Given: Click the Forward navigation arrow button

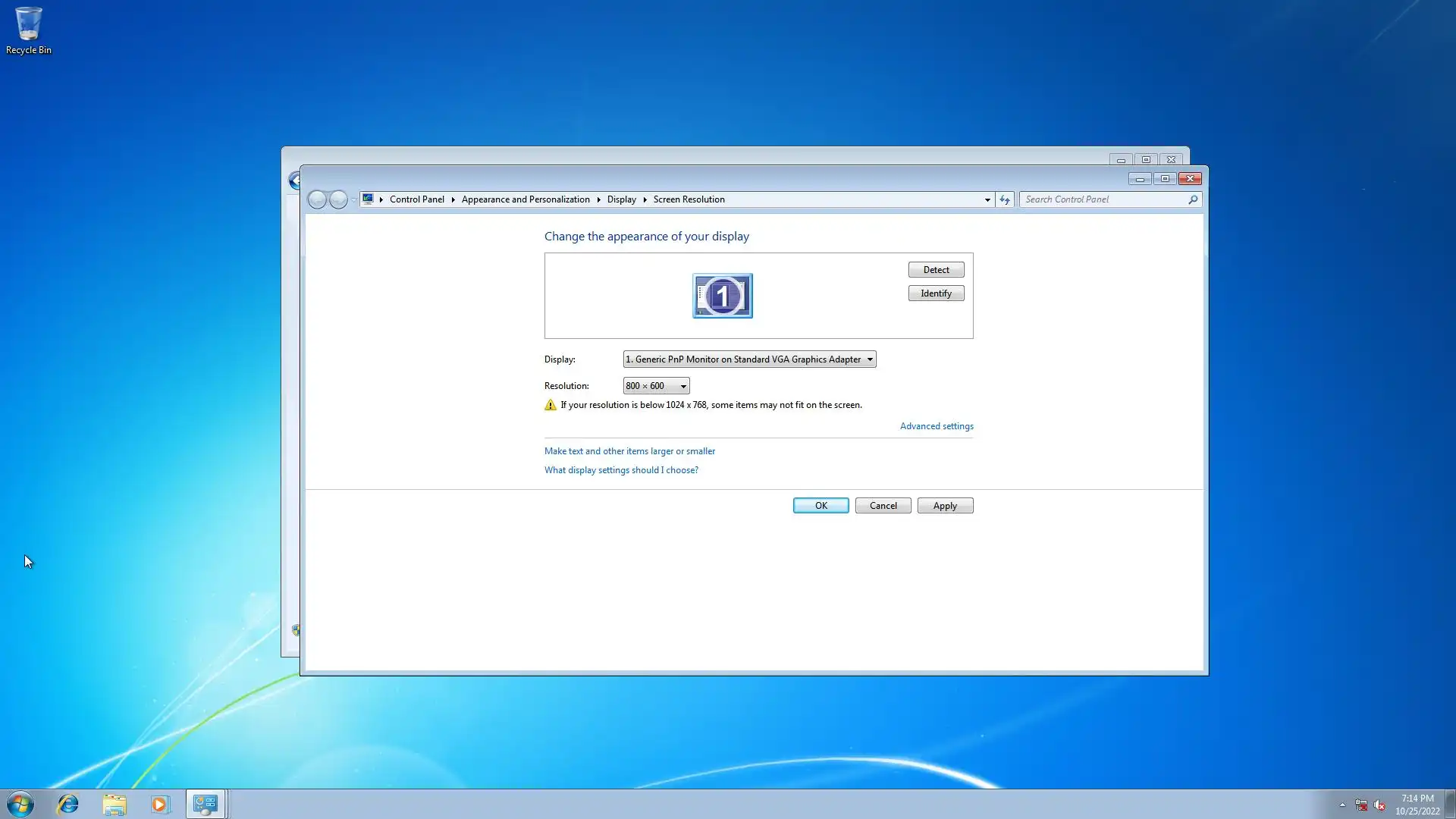Looking at the screenshot, I should pyautogui.click(x=338, y=199).
